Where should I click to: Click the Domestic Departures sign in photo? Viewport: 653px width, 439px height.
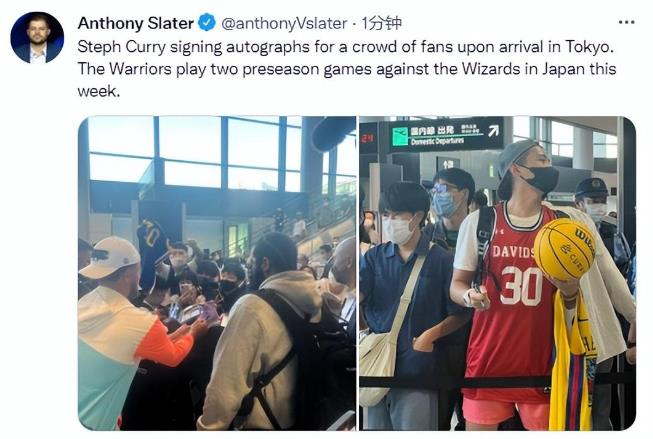coord(446,134)
